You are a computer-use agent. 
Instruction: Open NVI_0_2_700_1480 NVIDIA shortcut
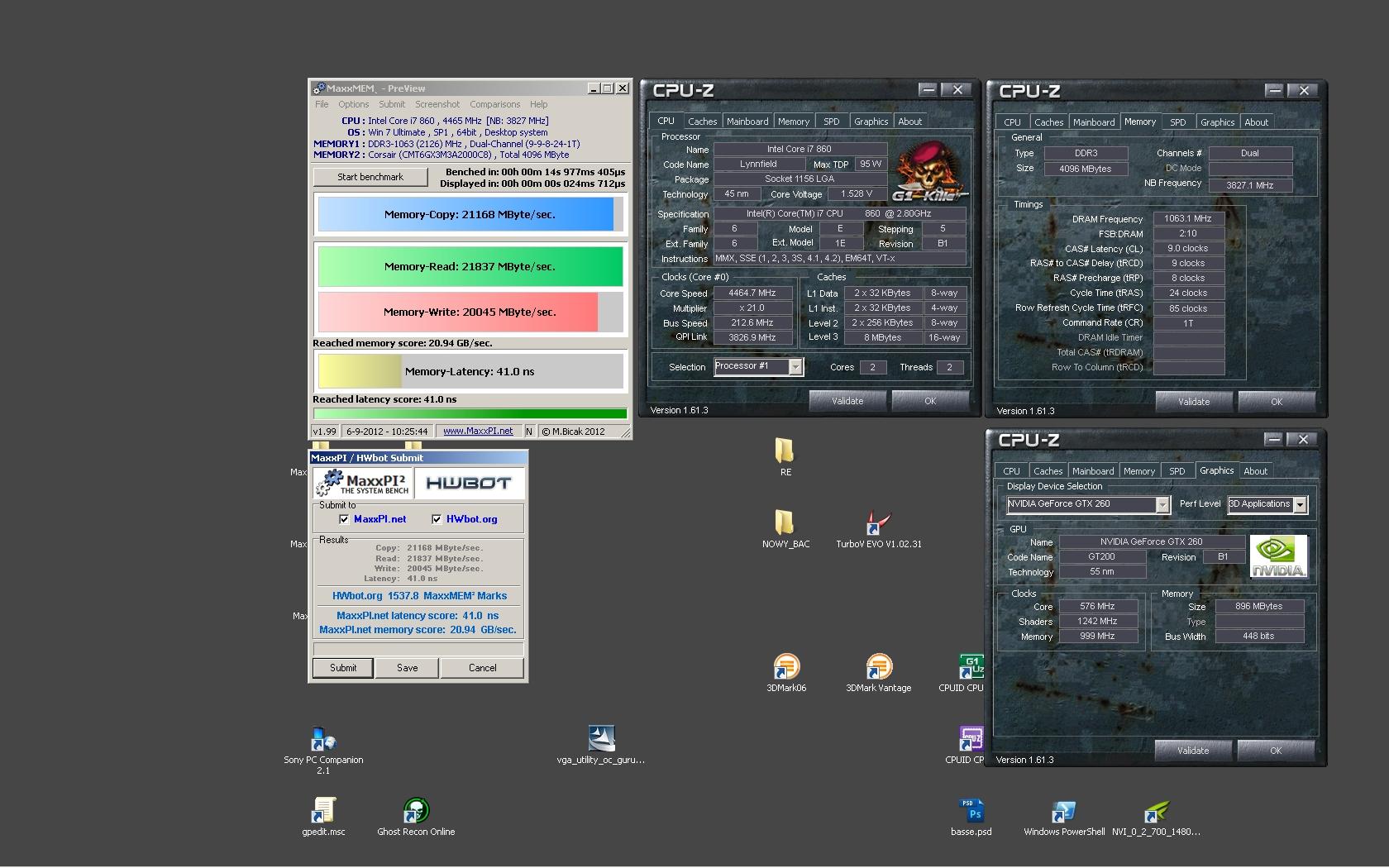click(x=1156, y=811)
